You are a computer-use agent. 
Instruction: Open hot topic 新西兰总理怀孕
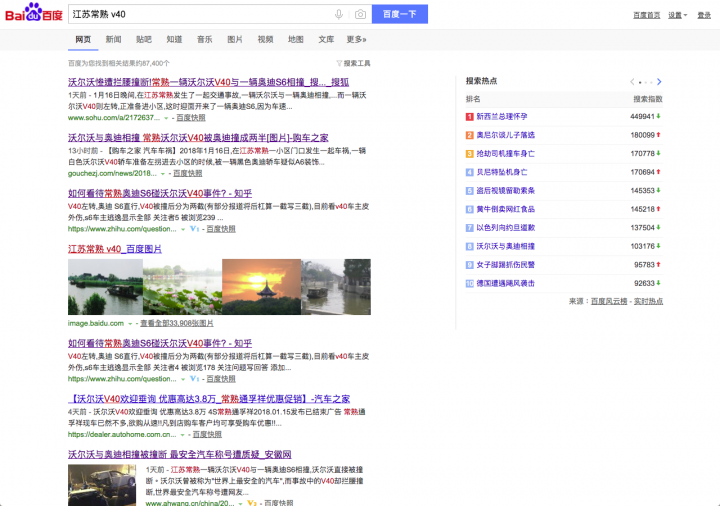click(501, 117)
